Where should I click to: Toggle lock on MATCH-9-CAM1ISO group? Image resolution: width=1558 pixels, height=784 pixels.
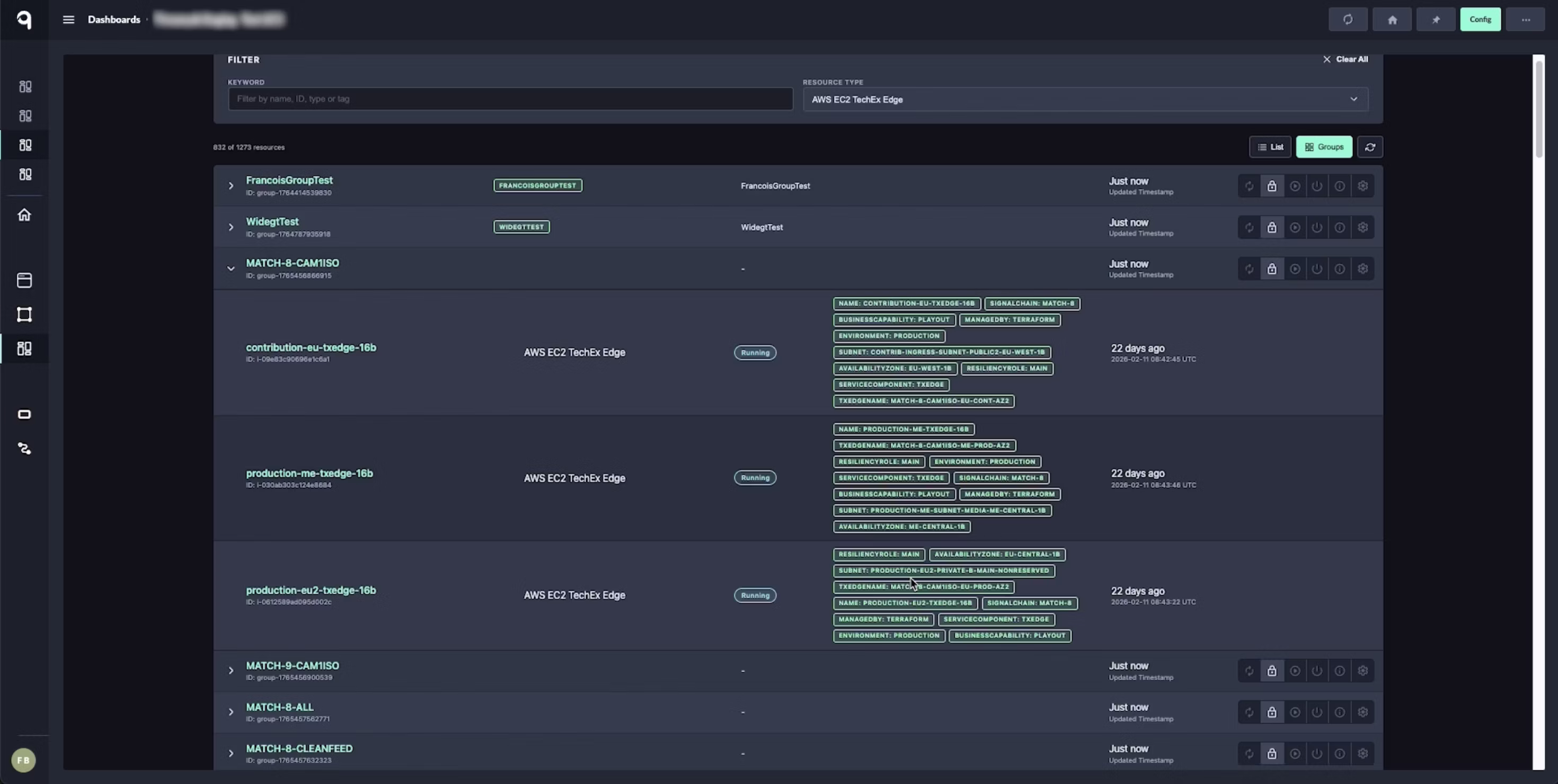[1272, 670]
